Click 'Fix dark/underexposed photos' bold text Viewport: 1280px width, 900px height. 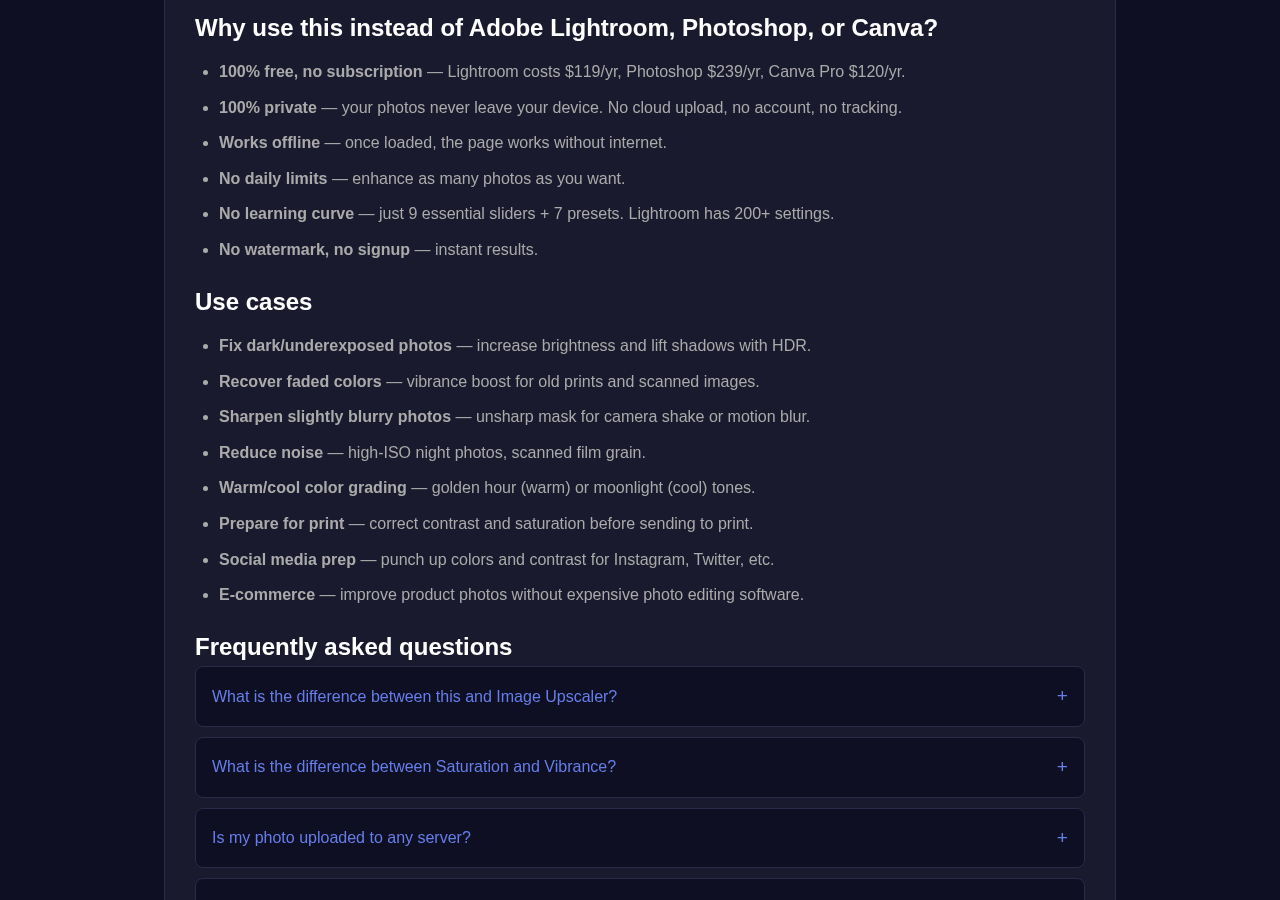[335, 346]
